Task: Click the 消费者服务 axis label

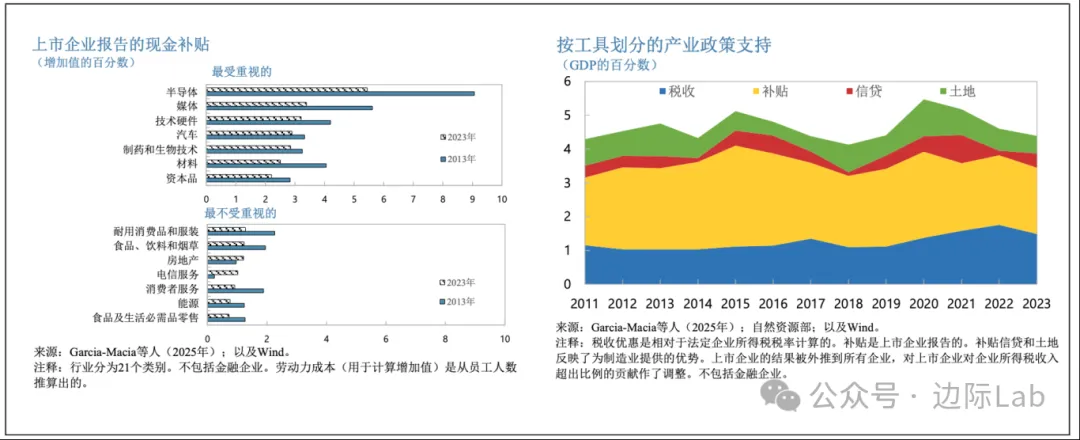Action: 172,289
